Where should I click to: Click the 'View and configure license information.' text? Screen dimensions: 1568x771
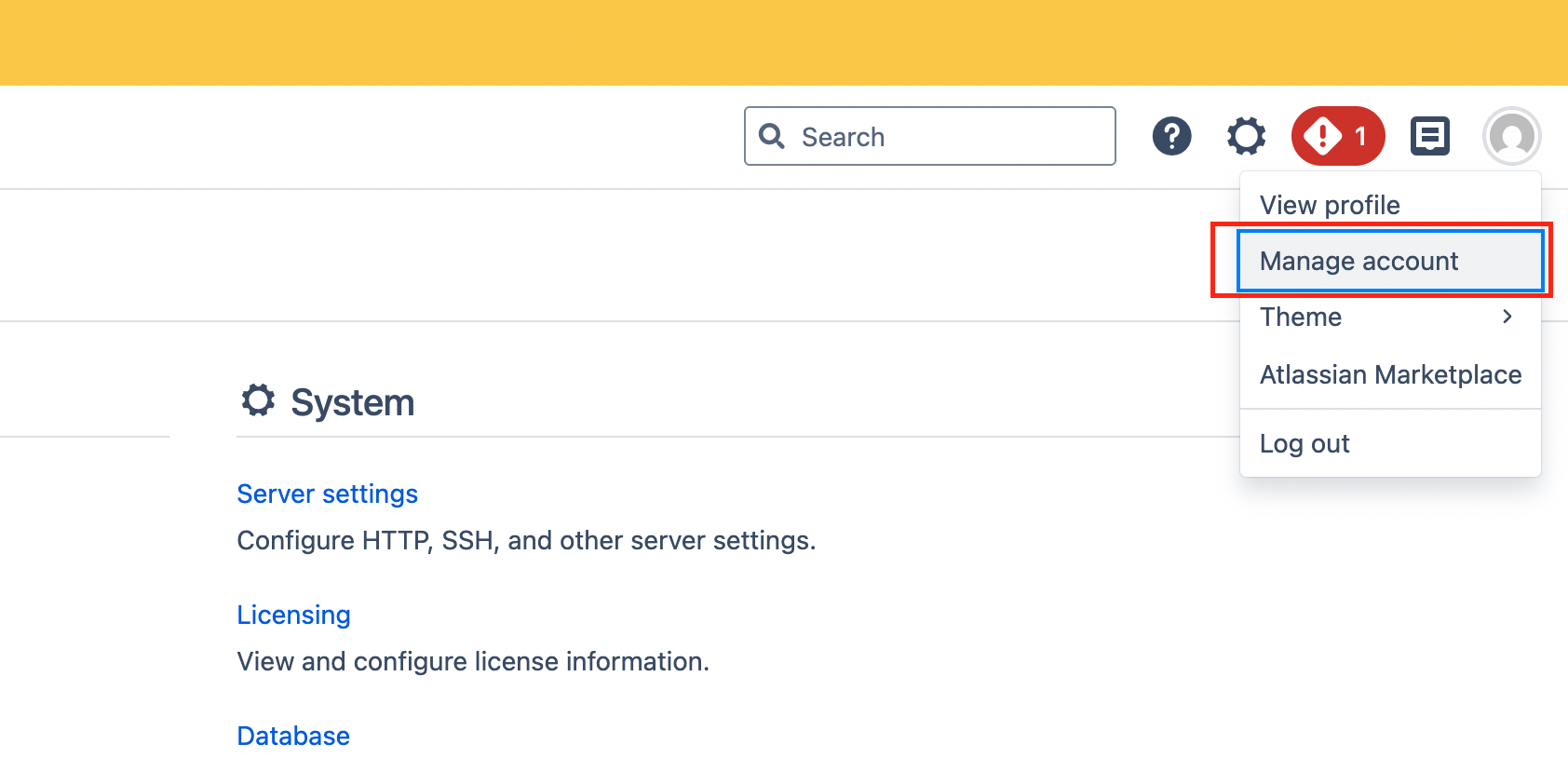tap(473, 661)
